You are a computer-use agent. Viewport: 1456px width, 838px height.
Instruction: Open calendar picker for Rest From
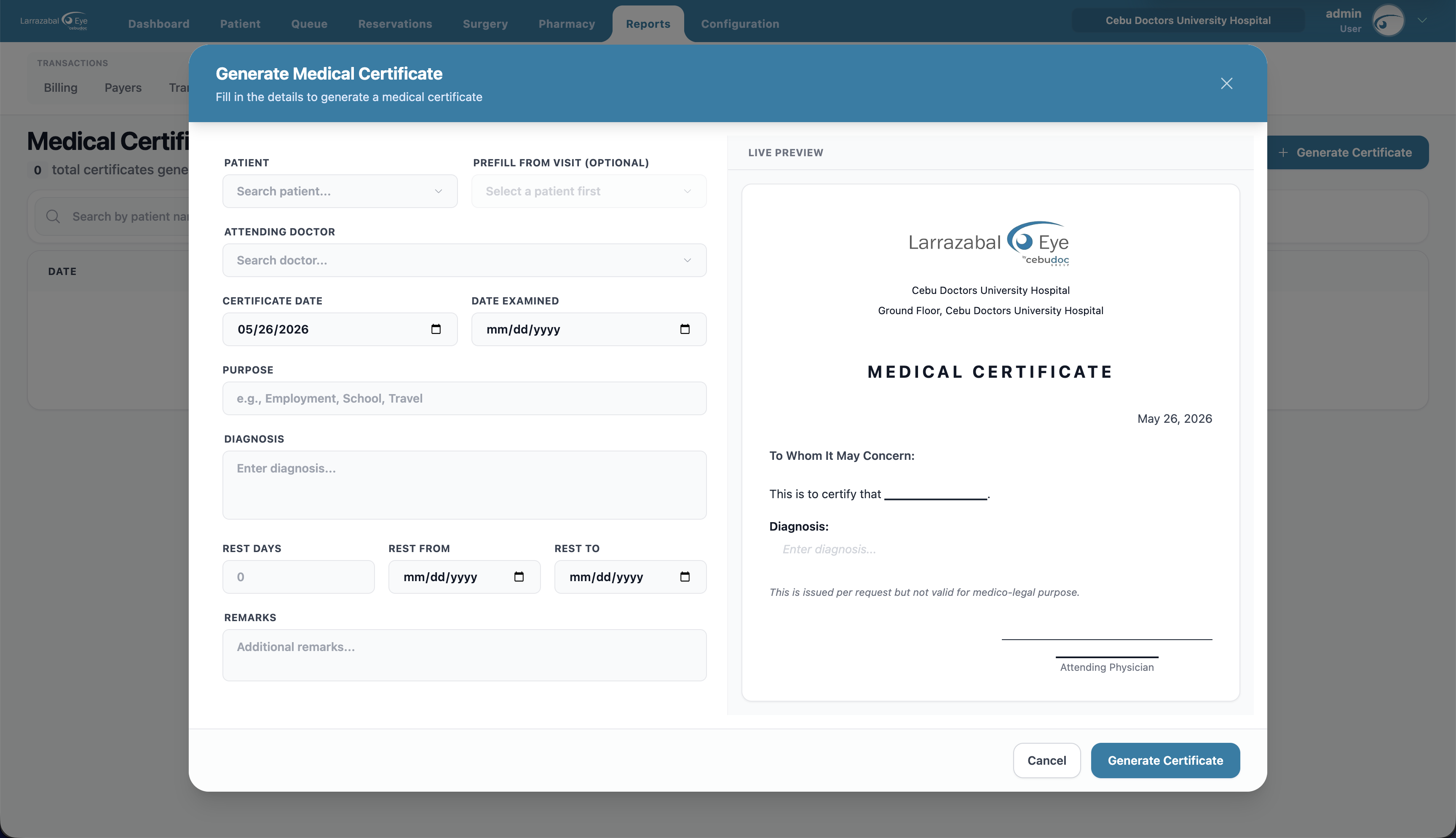point(519,576)
